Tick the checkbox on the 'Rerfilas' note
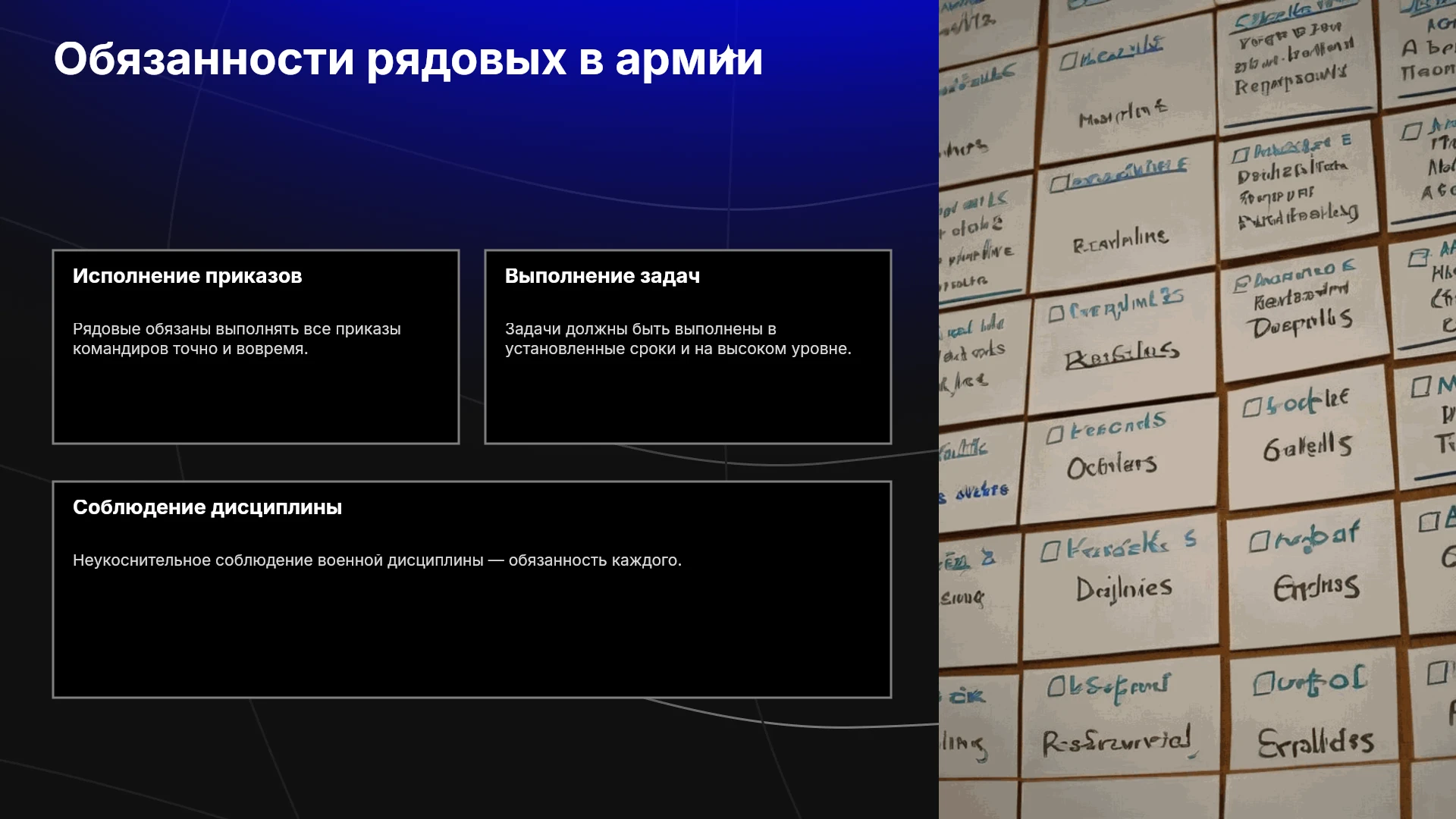Viewport: 1456px width, 819px height. tap(1056, 313)
